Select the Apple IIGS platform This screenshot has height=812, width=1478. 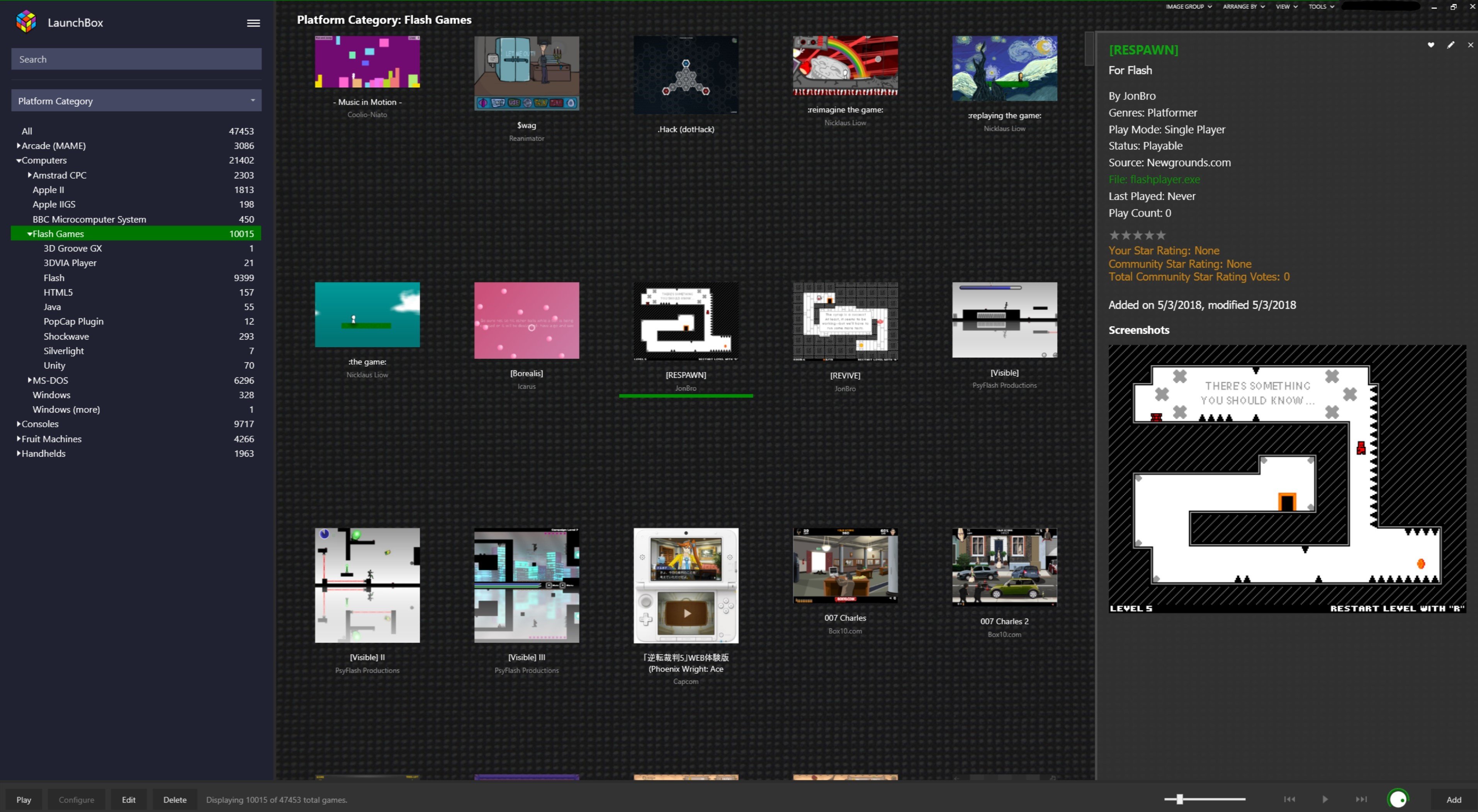pyautogui.click(x=136, y=204)
